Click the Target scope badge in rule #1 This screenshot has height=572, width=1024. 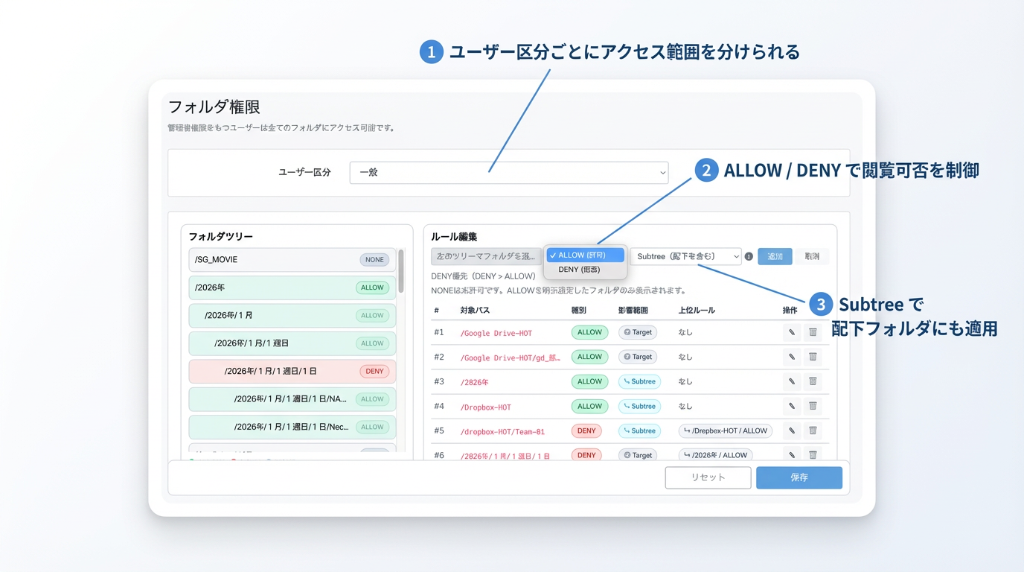pyautogui.click(x=637, y=332)
